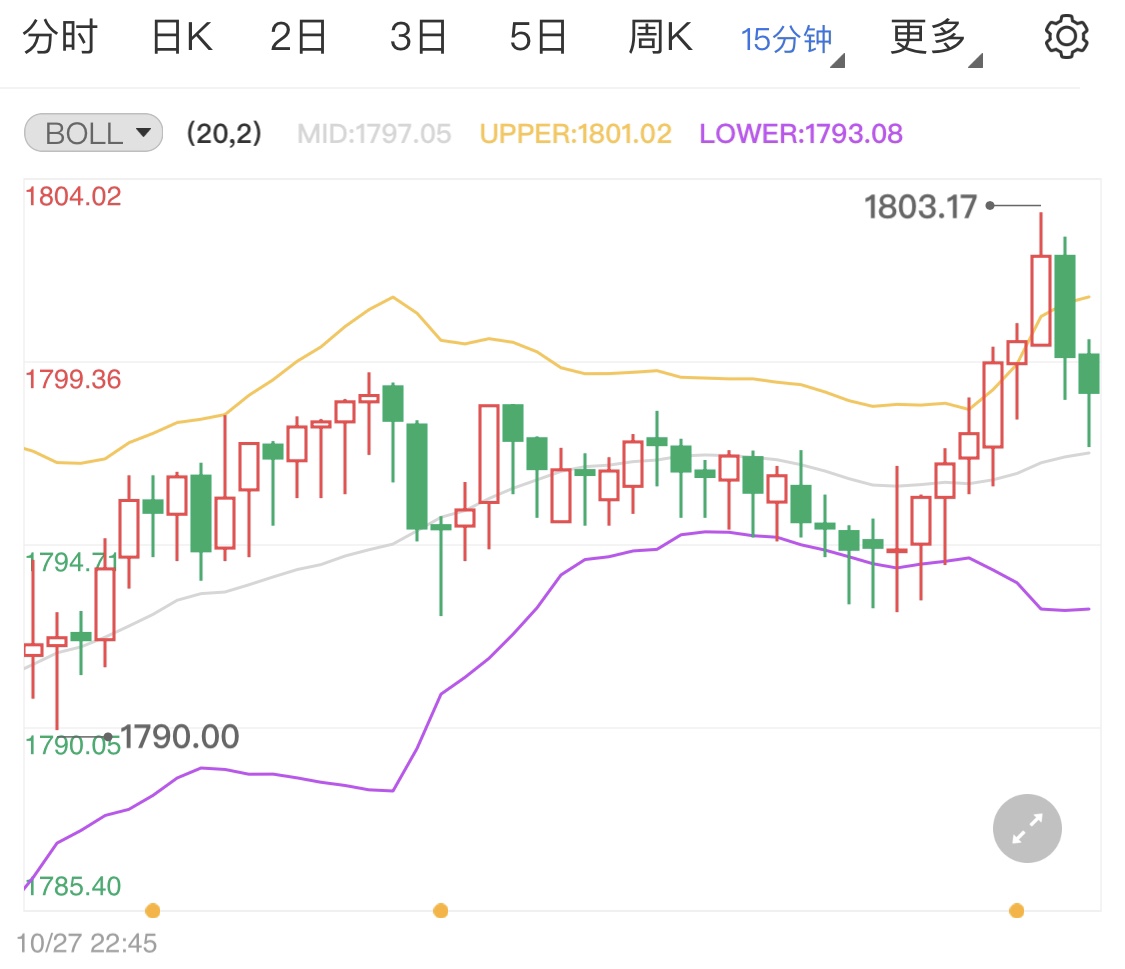Click the MID:1797.05 value

click(x=374, y=133)
